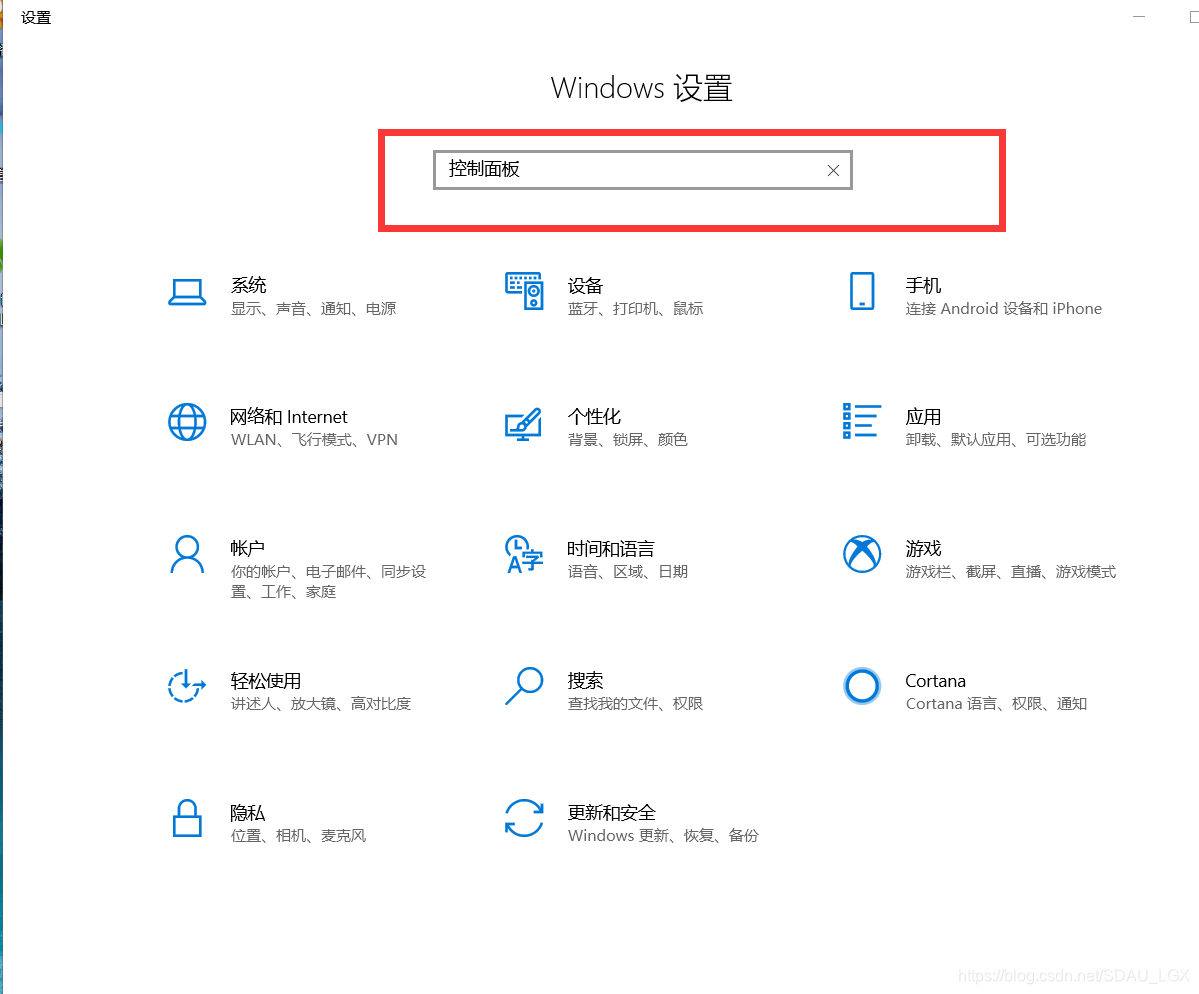Select the 设备 category title
Image resolution: width=1199 pixels, height=994 pixels.
coord(585,286)
